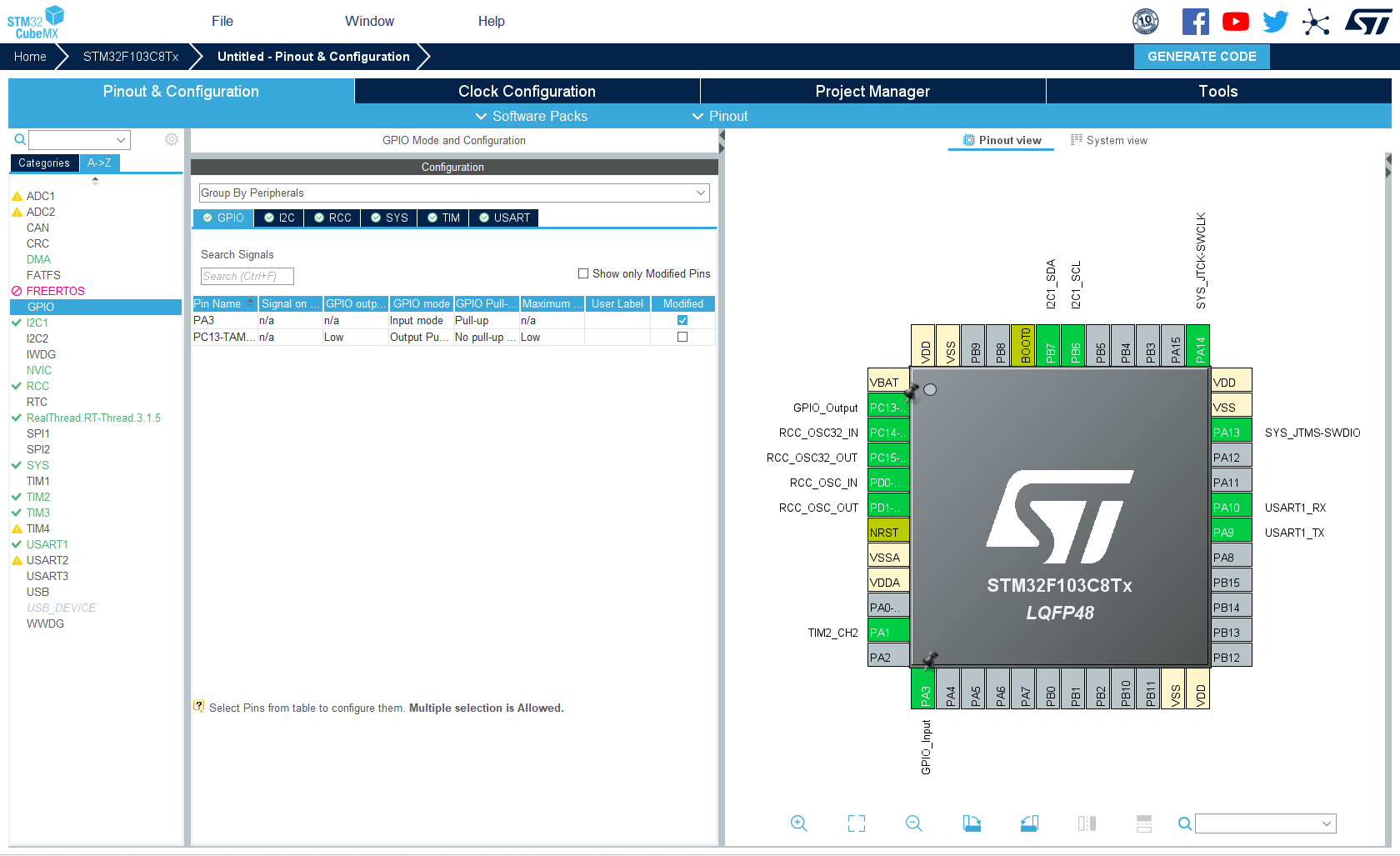Zoom in on the chip pinout
The height and width of the screenshot is (856, 1400).
point(798,823)
